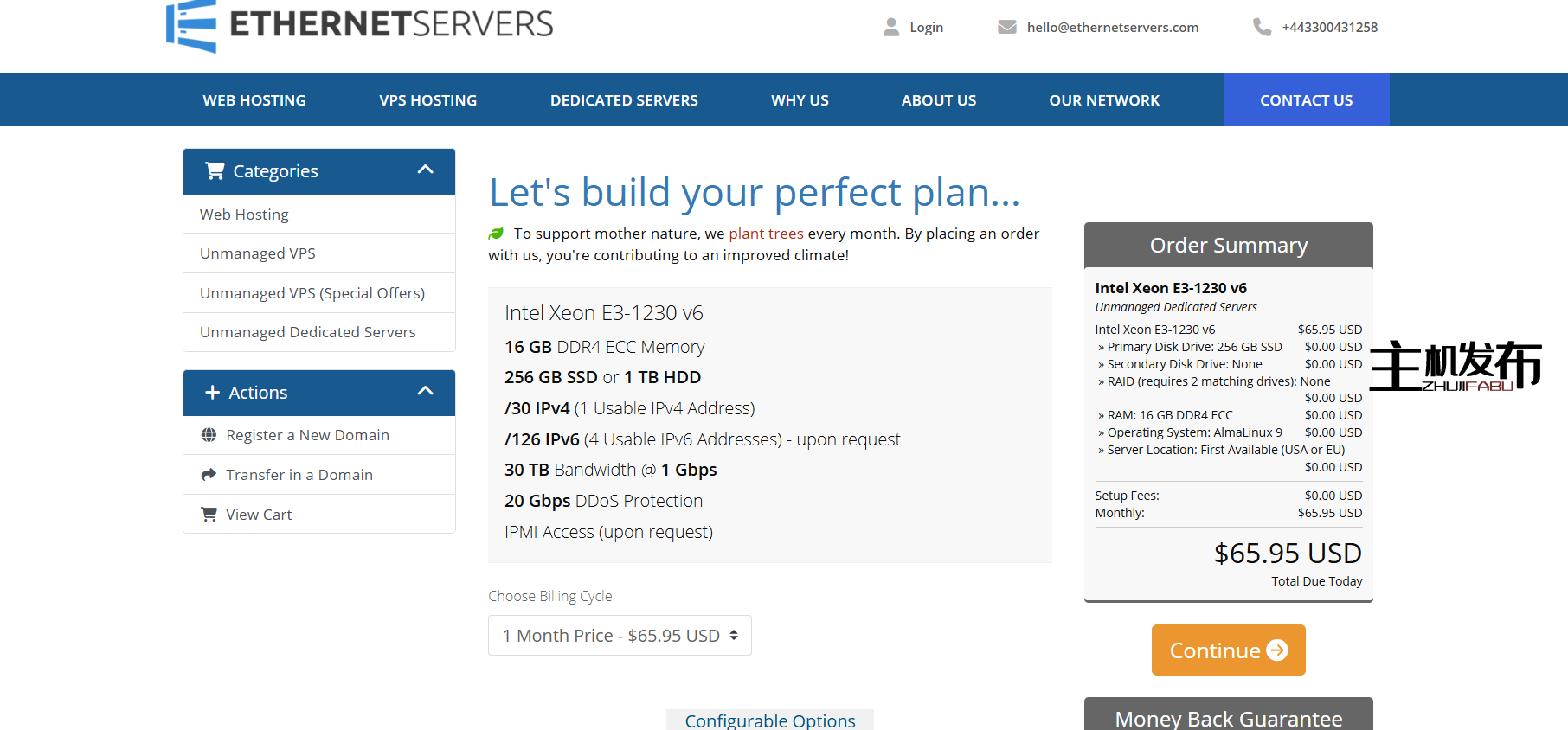Viewport: 1568px width, 730px height.
Task: Click the Login user icon
Action: click(x=890, y=28)
